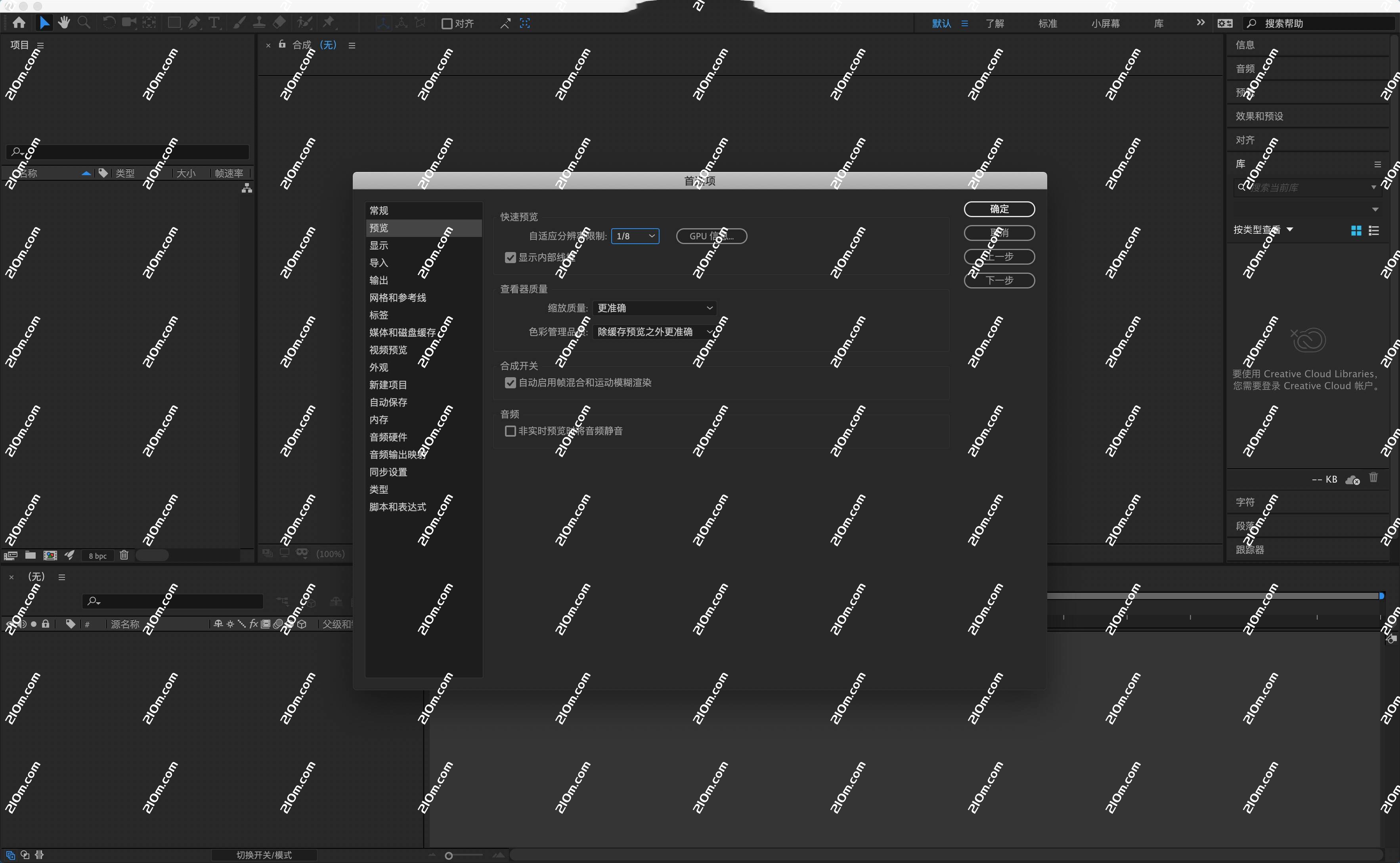1400x863 pixels.
Task: Click the 确定 button
Action: coord(999,209)
